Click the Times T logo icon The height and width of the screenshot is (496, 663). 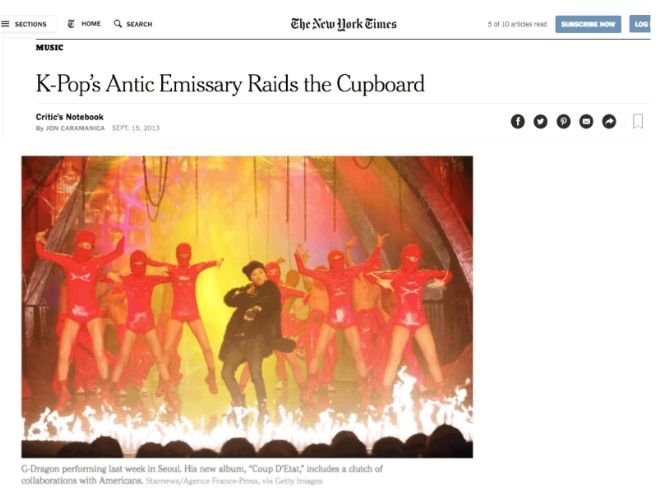(x=71, y=24)
